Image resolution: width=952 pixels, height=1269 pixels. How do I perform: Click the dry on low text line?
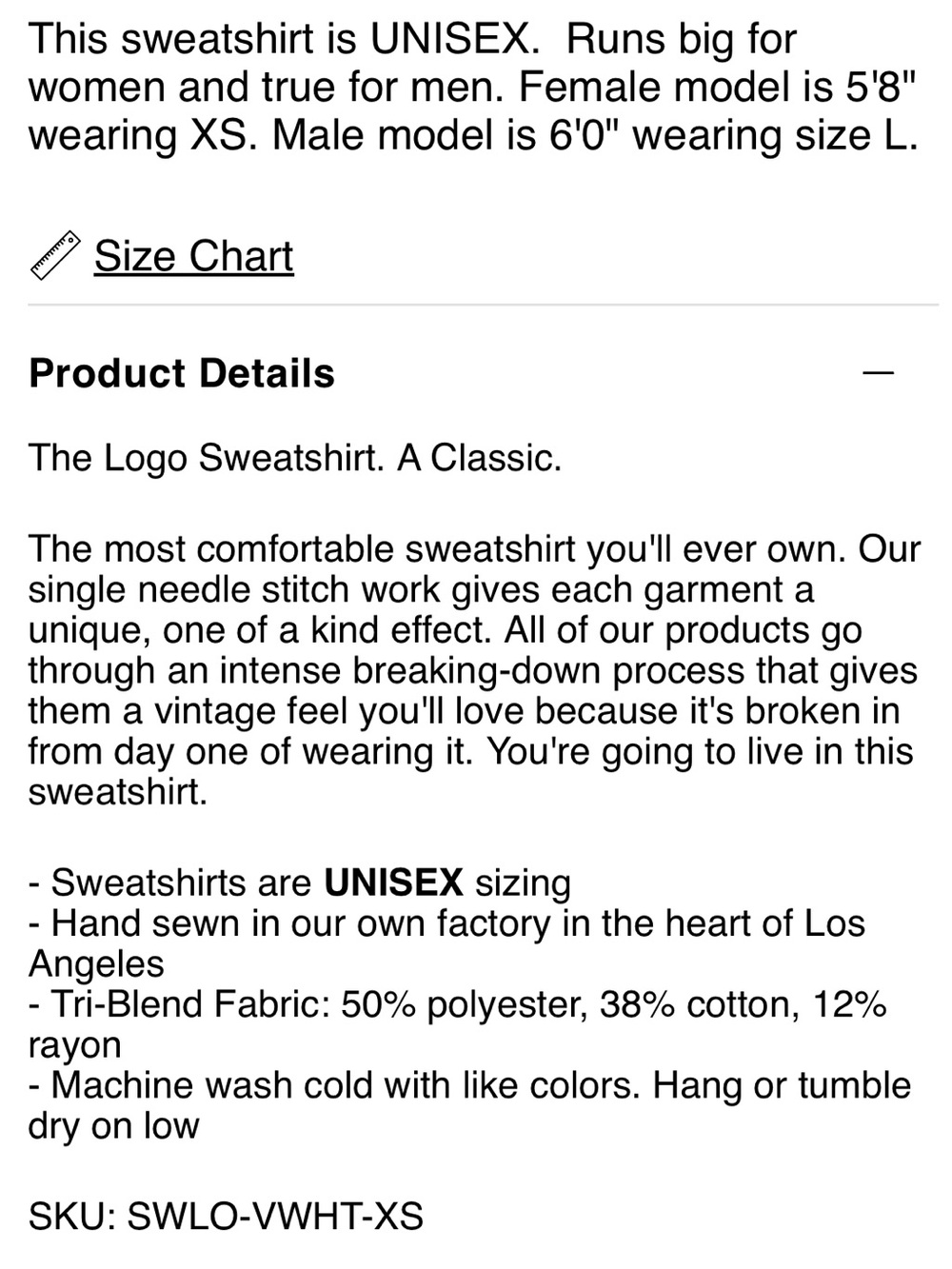(x=113, y=1126)
